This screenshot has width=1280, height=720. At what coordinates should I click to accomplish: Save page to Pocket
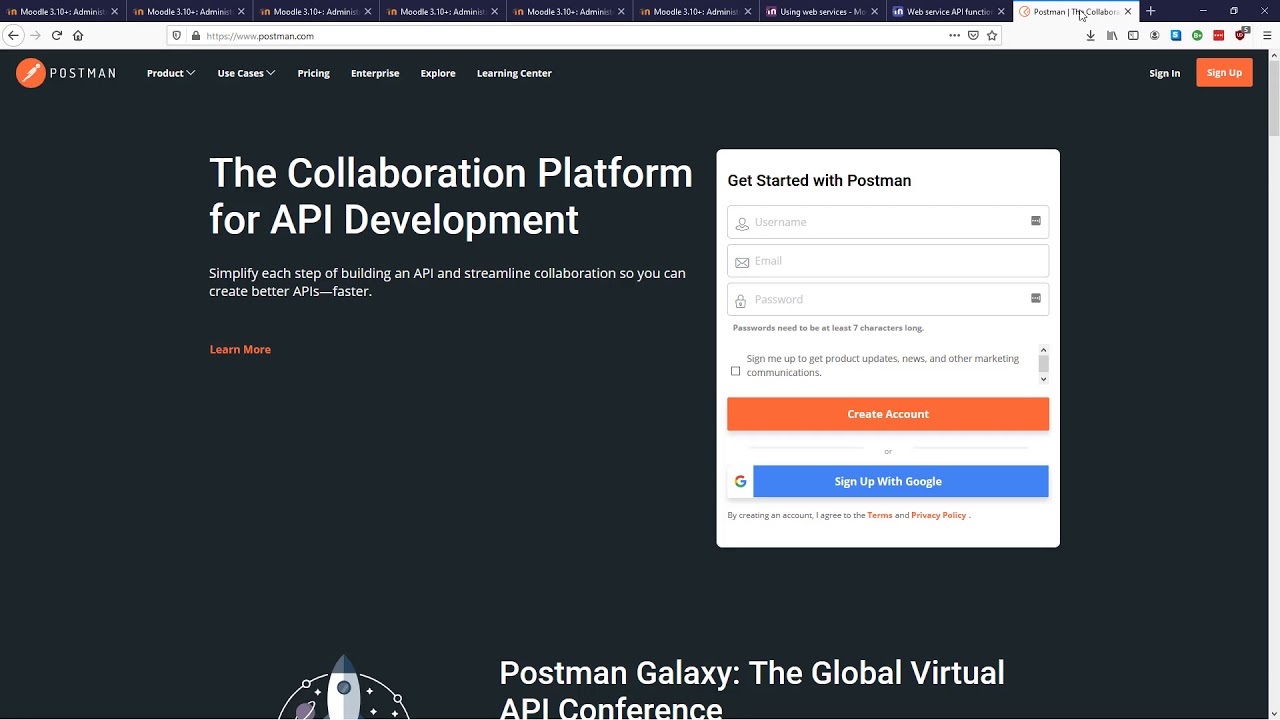point(973,35)
